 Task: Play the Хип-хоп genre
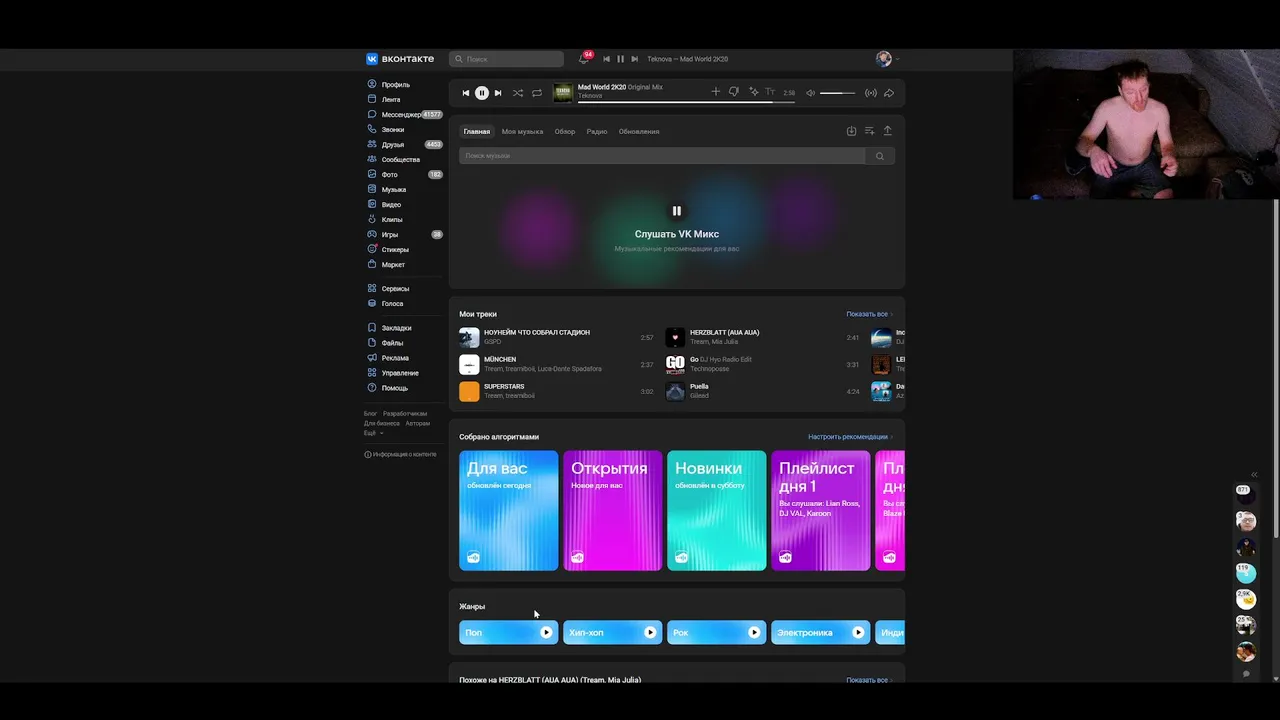click(650, 632)
